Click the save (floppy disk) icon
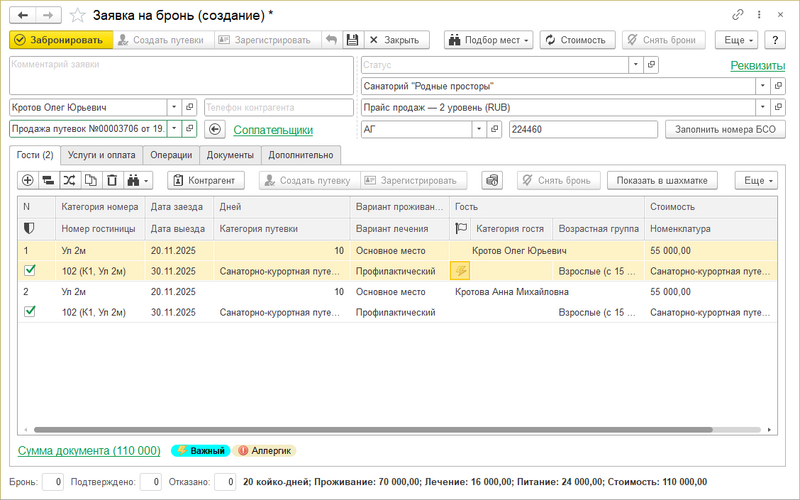Image resolution: width=800 pixels, height=500 pixels. coord(351,40)
